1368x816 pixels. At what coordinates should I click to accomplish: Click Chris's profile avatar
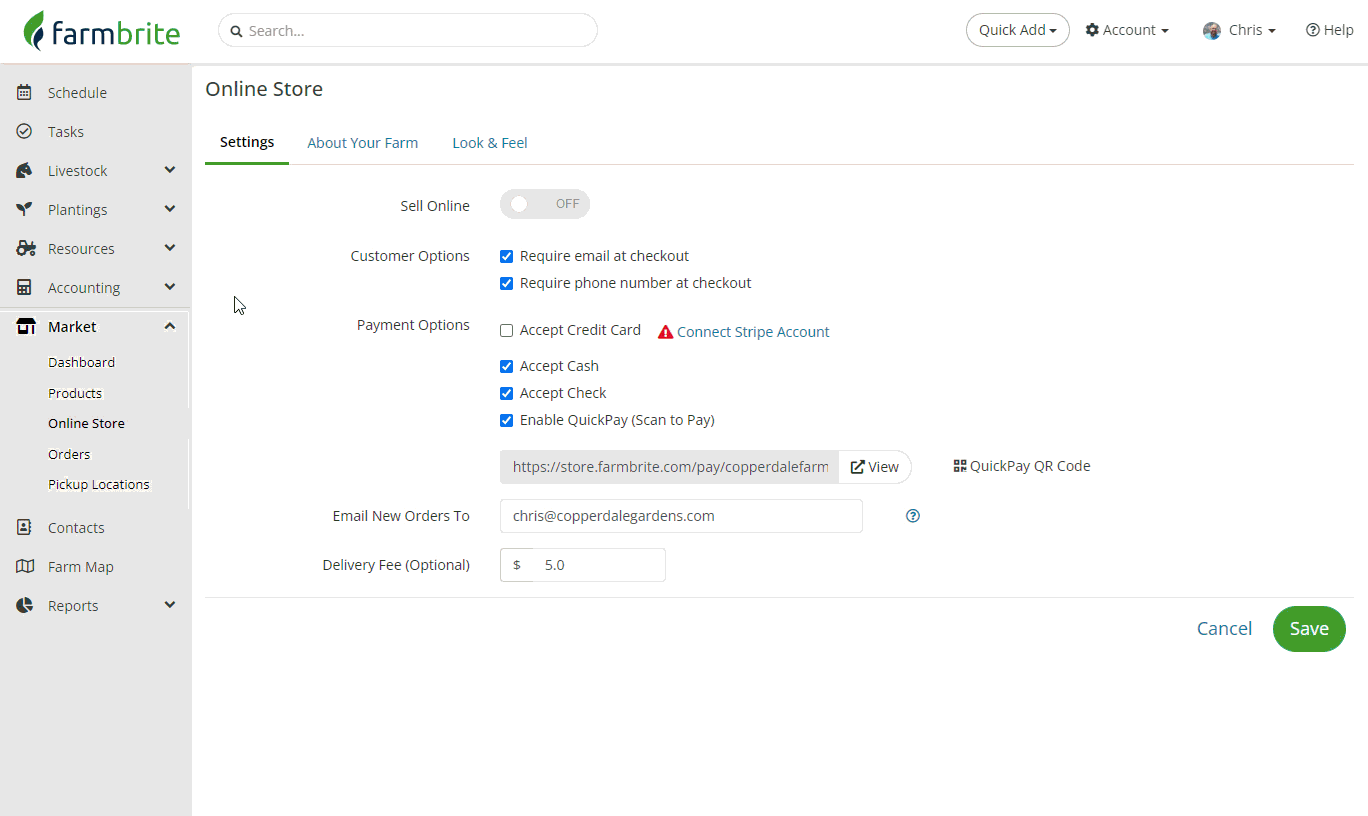[x=1212, y=31]
